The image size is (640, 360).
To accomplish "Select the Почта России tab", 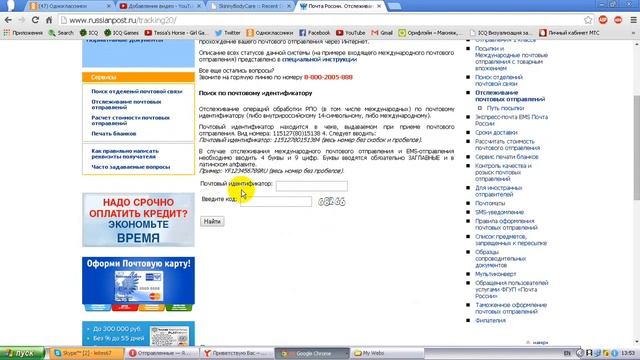I will click(x=340, y=6).
